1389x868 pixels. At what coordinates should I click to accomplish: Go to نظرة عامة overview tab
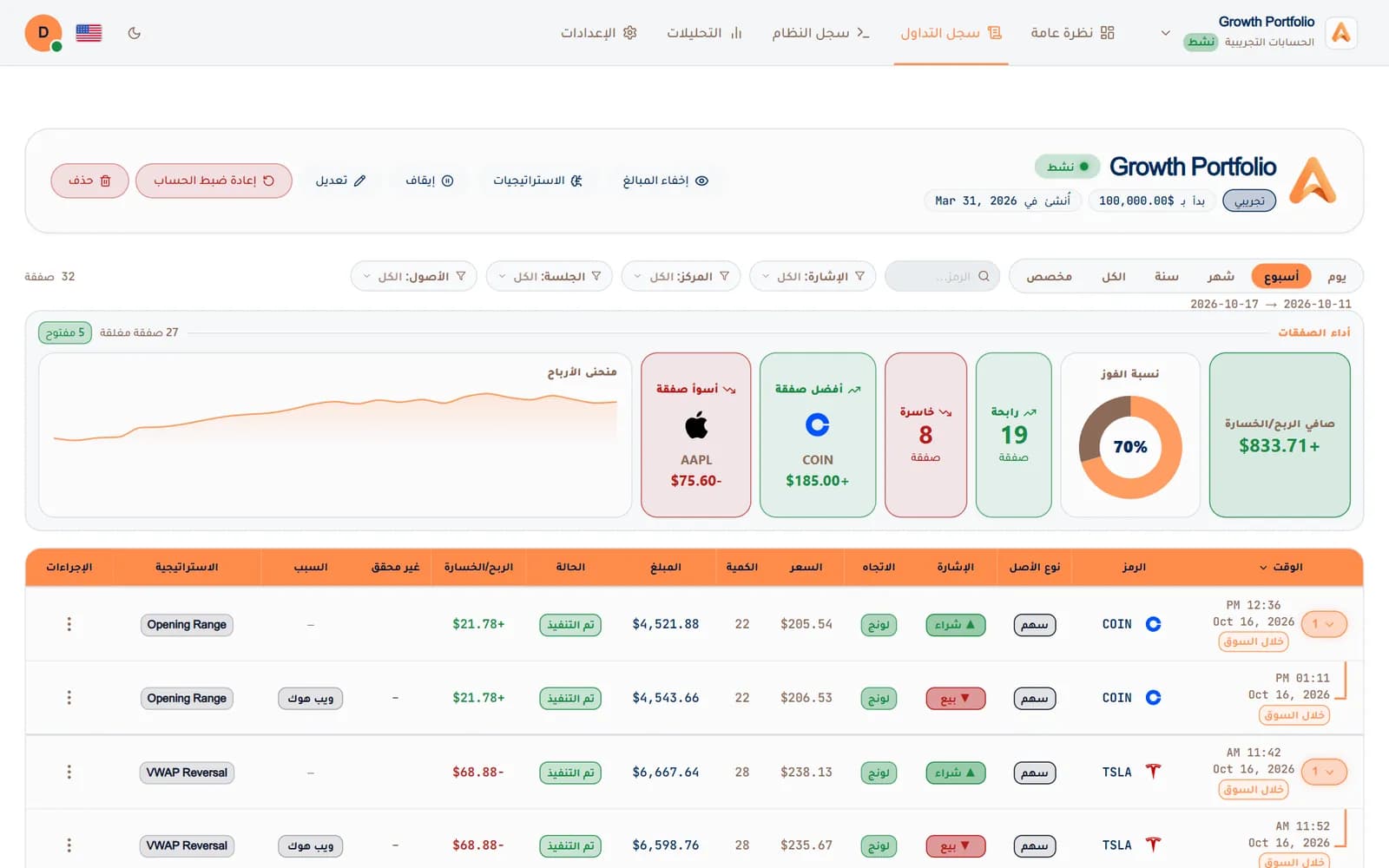(1072, 33)
